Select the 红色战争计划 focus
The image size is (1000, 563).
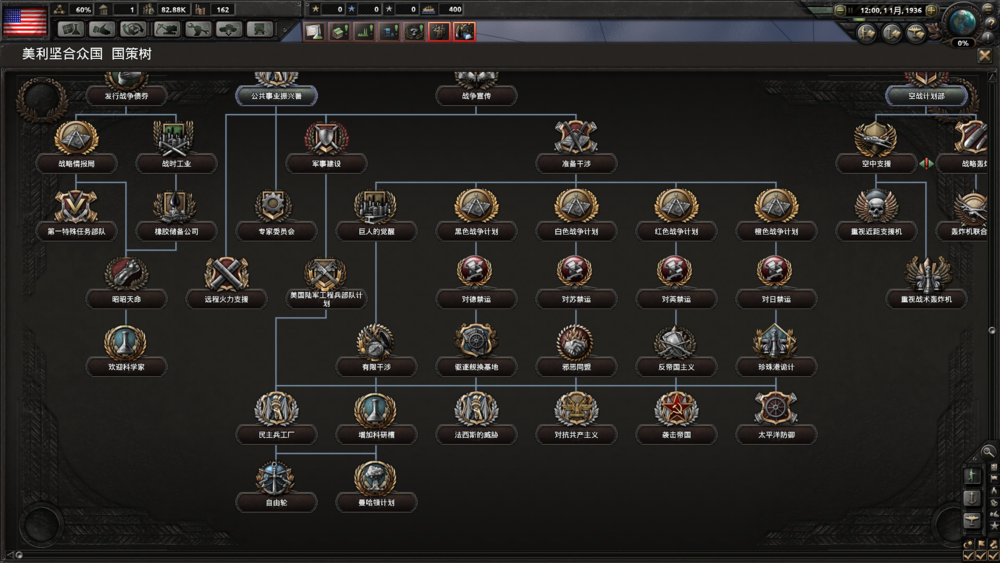pos(676,214)
